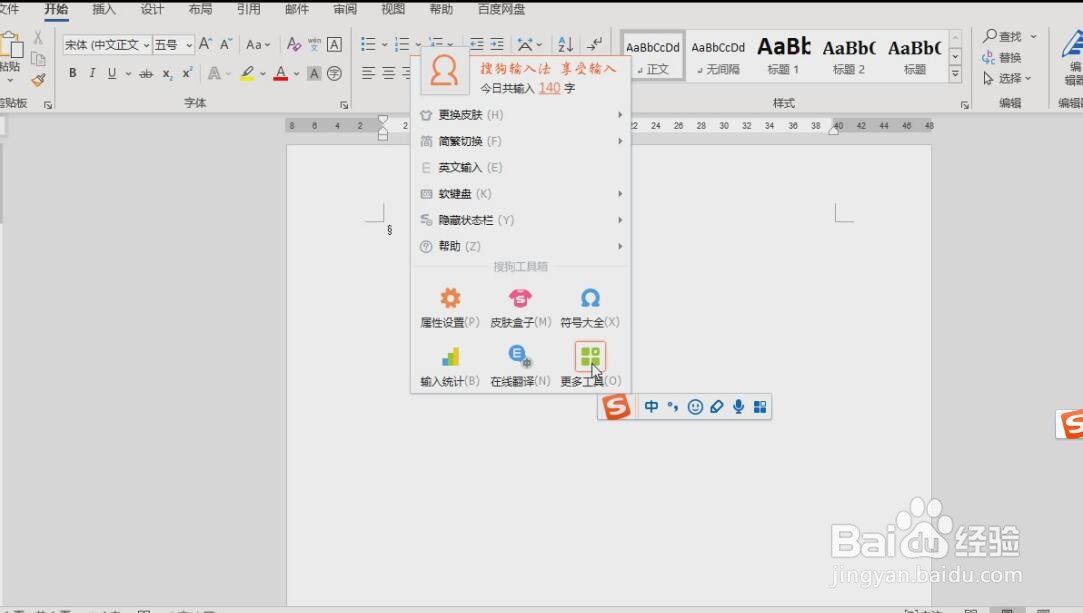Toggle subscript formatting
This screenshot has width=1083, height=613.
(167, 73)
